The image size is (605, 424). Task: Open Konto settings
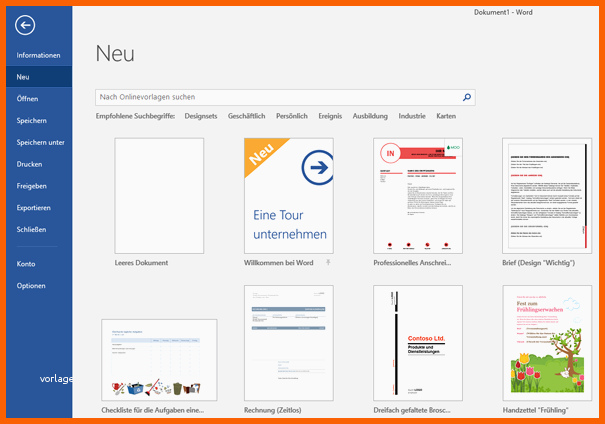(39, 264)
